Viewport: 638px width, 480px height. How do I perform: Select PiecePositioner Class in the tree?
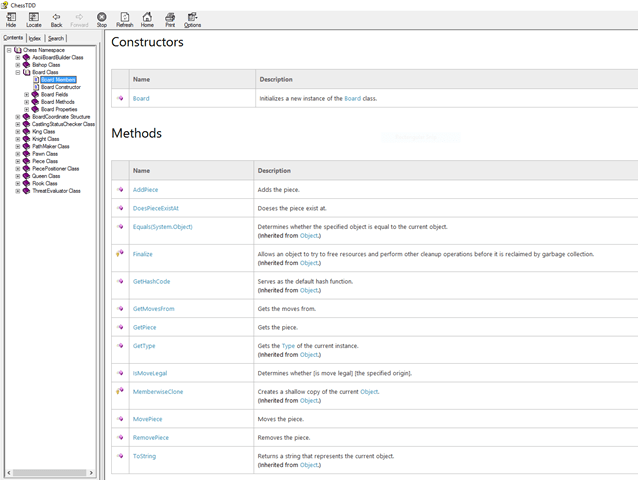[55, 168]
